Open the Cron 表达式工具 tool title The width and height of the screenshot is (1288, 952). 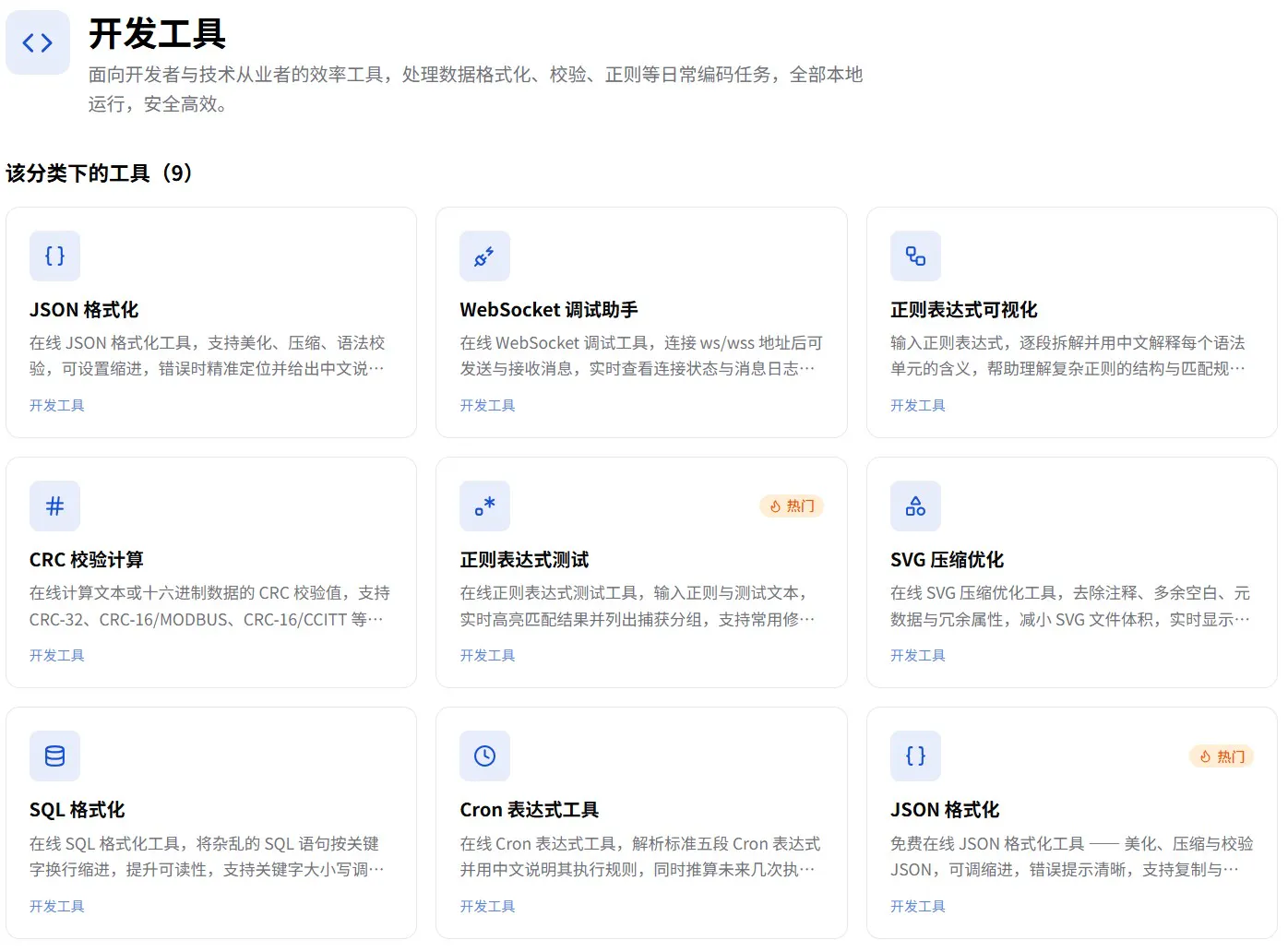pyautogui.click(x=530, y=810)
